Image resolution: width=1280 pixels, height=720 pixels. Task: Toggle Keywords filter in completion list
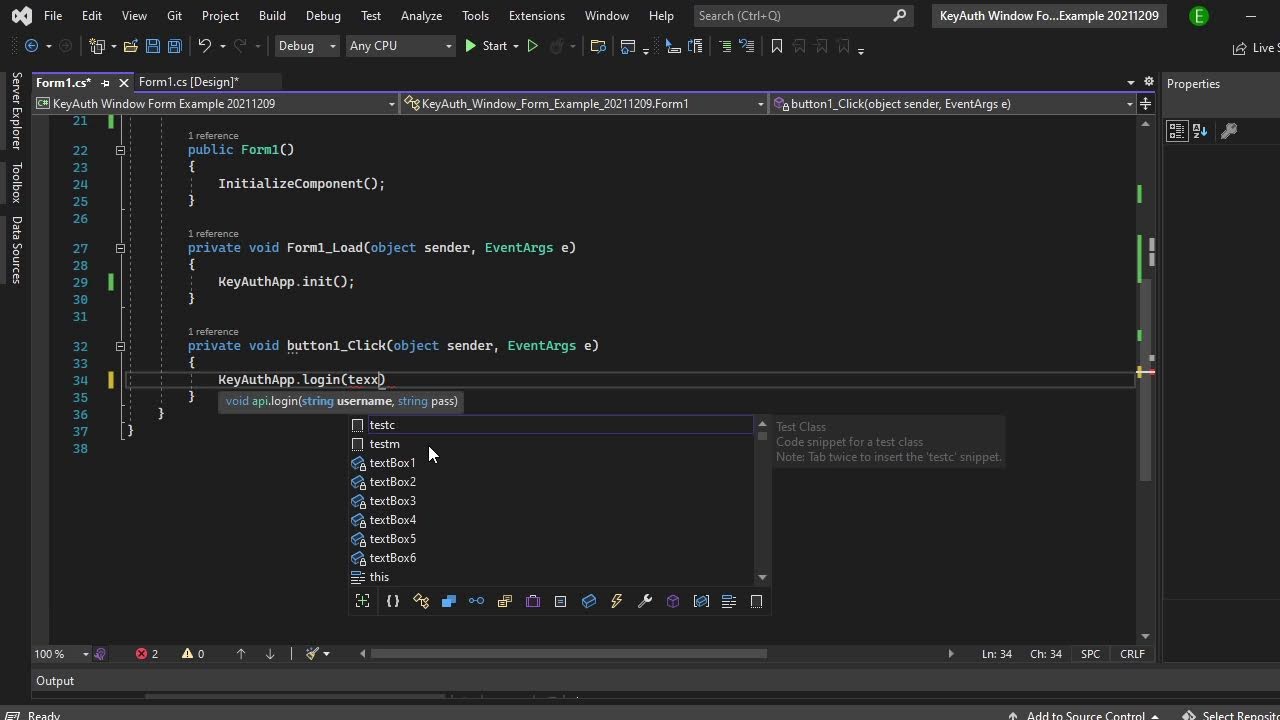729,601
